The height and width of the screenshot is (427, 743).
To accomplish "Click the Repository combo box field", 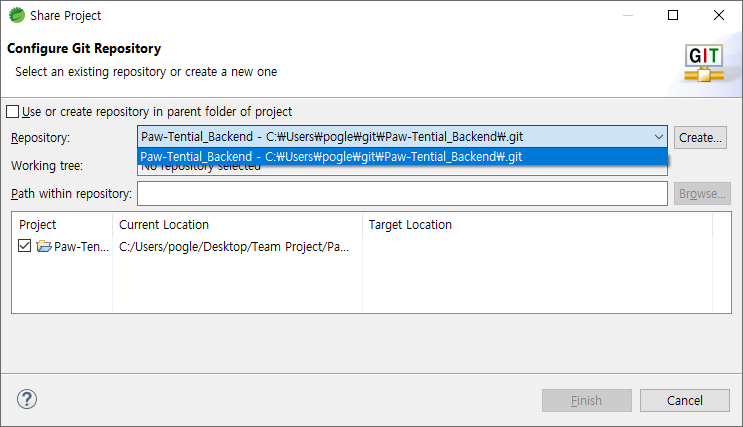I will pos(402,137).
